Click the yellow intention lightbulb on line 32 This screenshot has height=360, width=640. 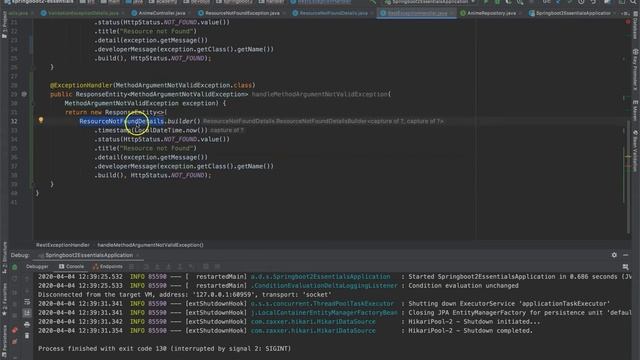coord(41,120)
